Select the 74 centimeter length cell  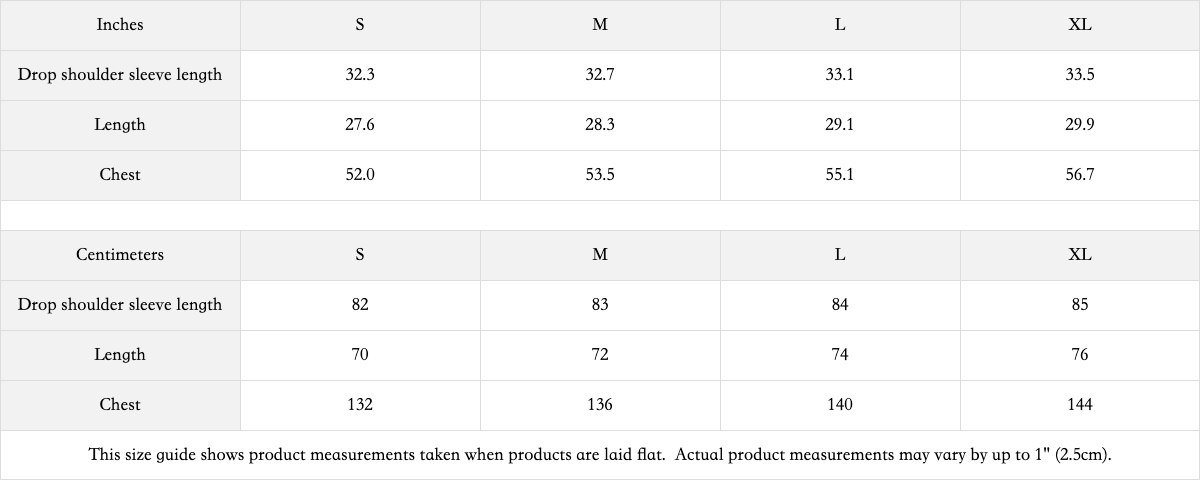(x=840, y=355)
